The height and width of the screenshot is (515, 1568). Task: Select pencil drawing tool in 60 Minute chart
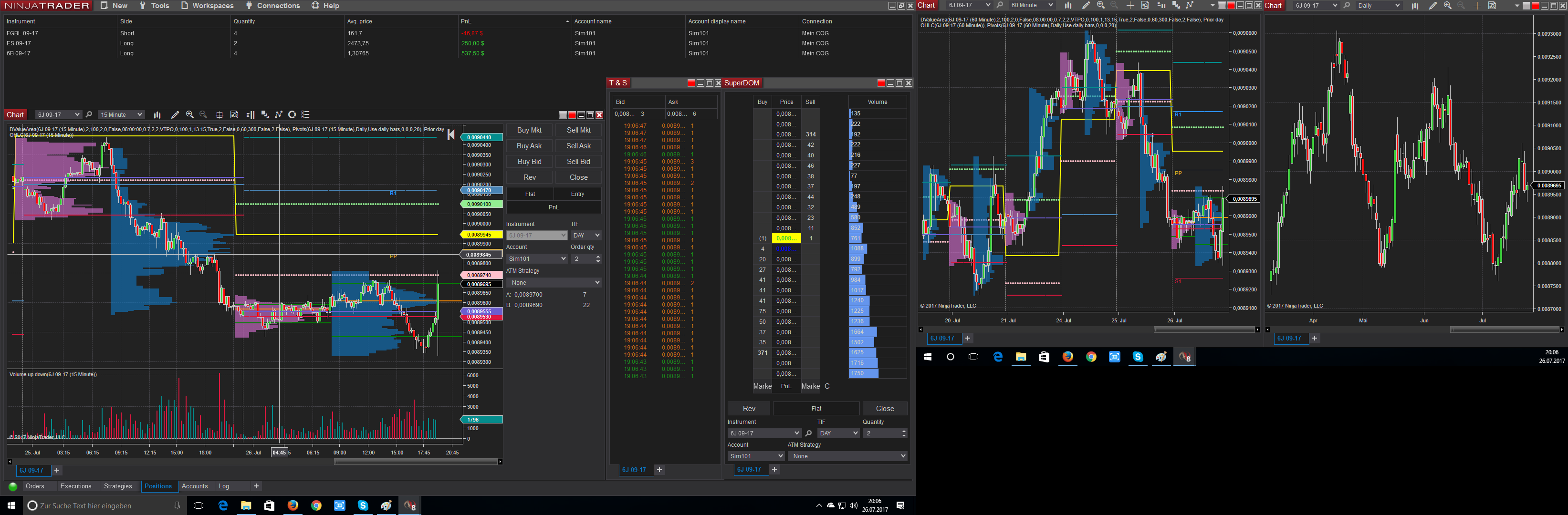pyautogui.click(x=1086, y=5)
